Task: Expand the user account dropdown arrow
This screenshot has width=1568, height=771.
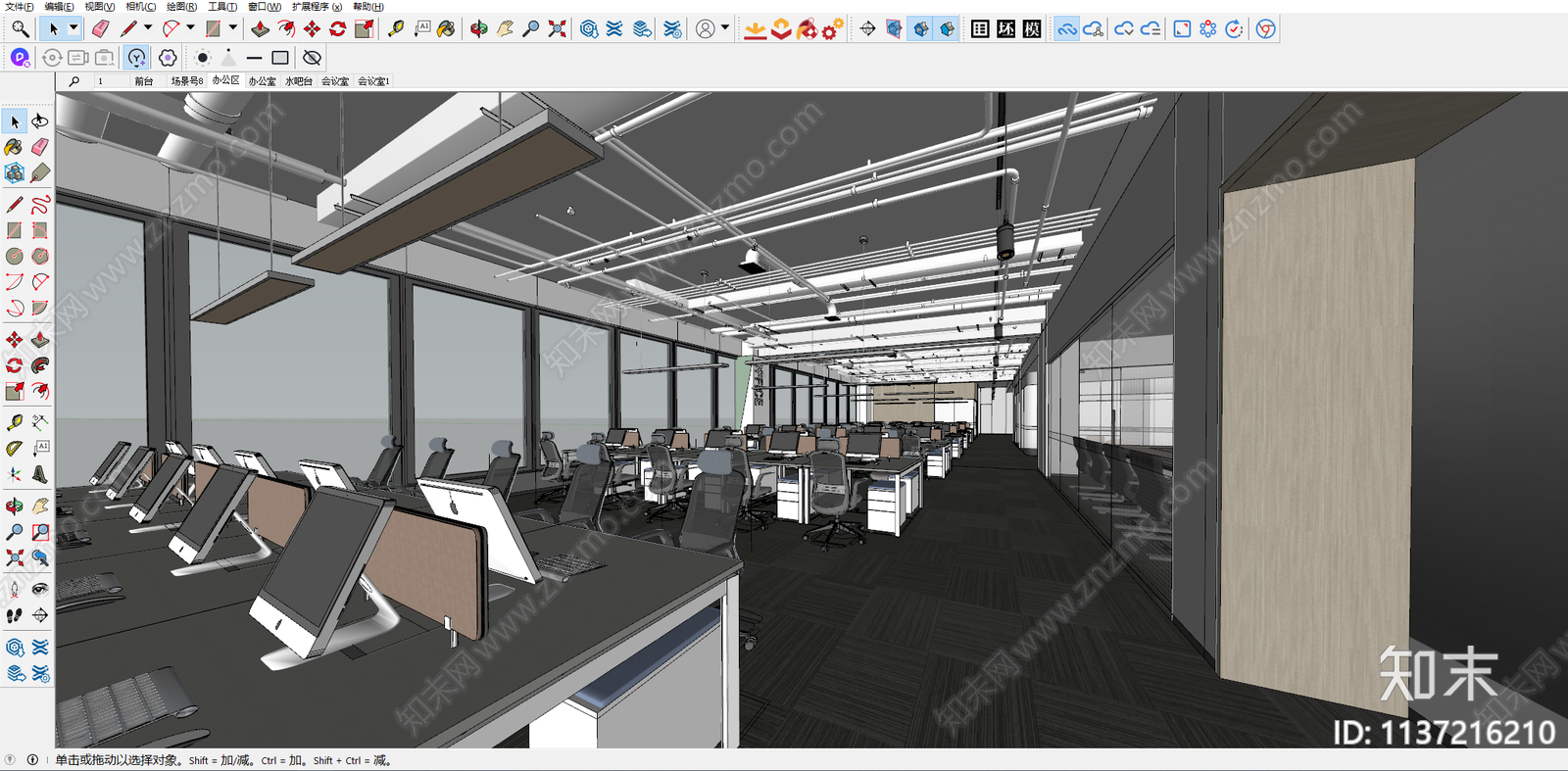Action: tap(725, 28)
